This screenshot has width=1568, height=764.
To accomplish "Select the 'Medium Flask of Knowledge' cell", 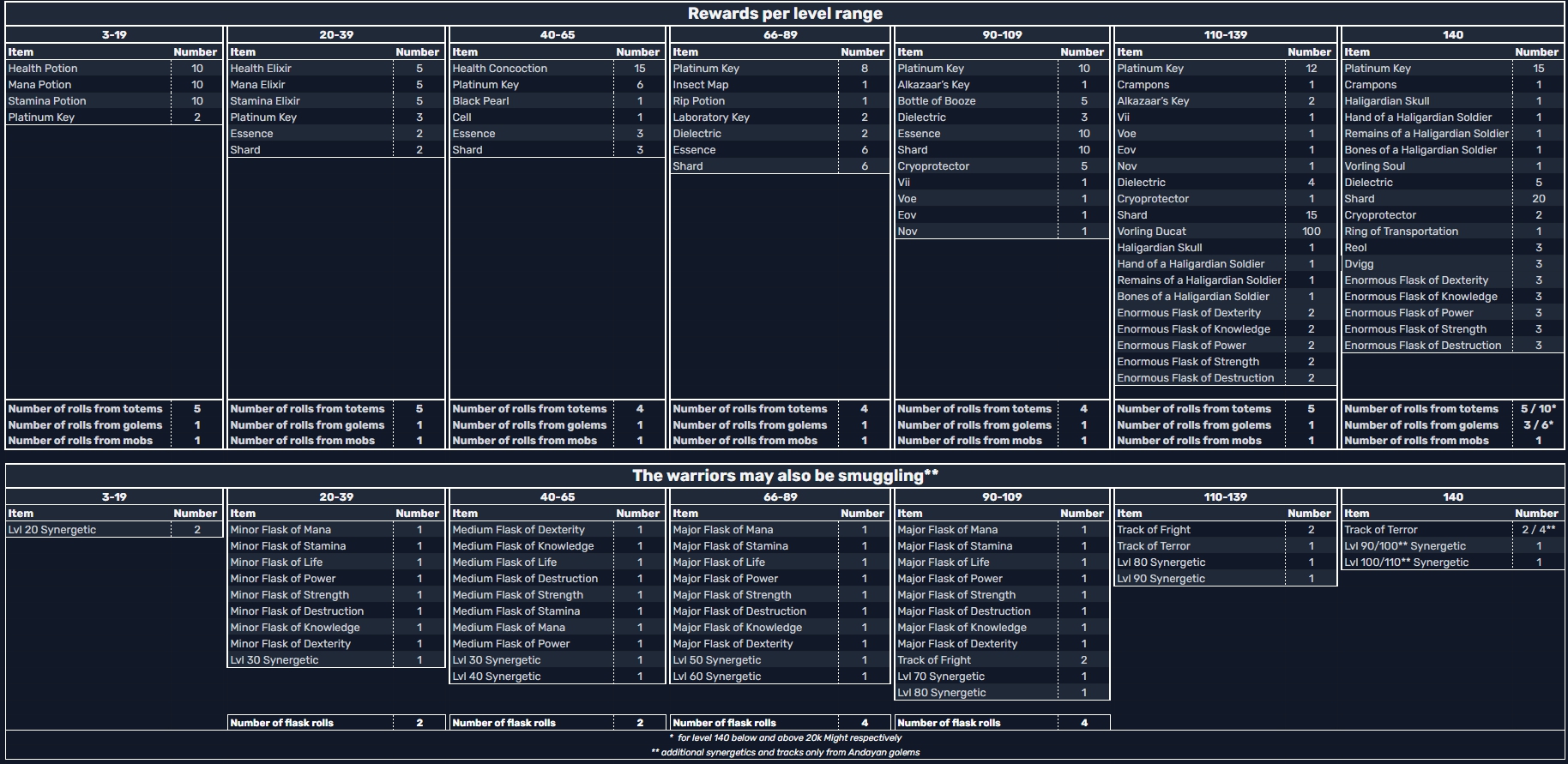I will (532, 546).
